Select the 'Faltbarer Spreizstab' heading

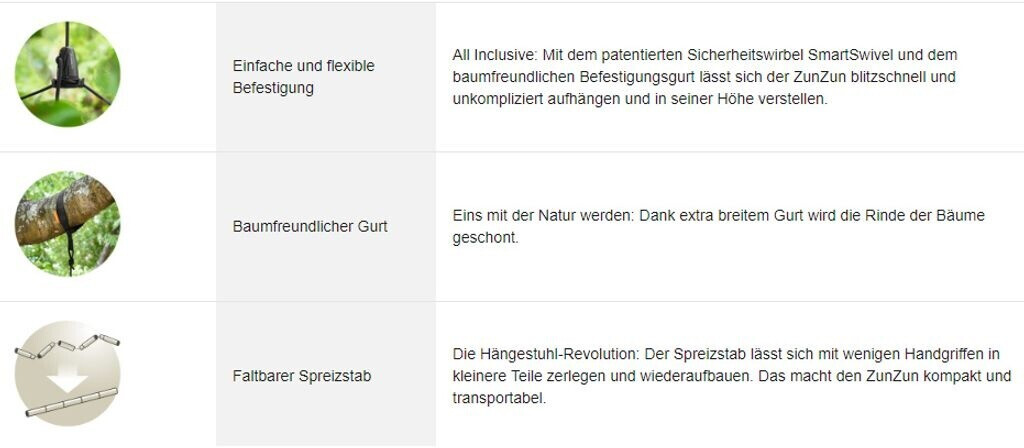pyautogui.click(x=302, y=376)
